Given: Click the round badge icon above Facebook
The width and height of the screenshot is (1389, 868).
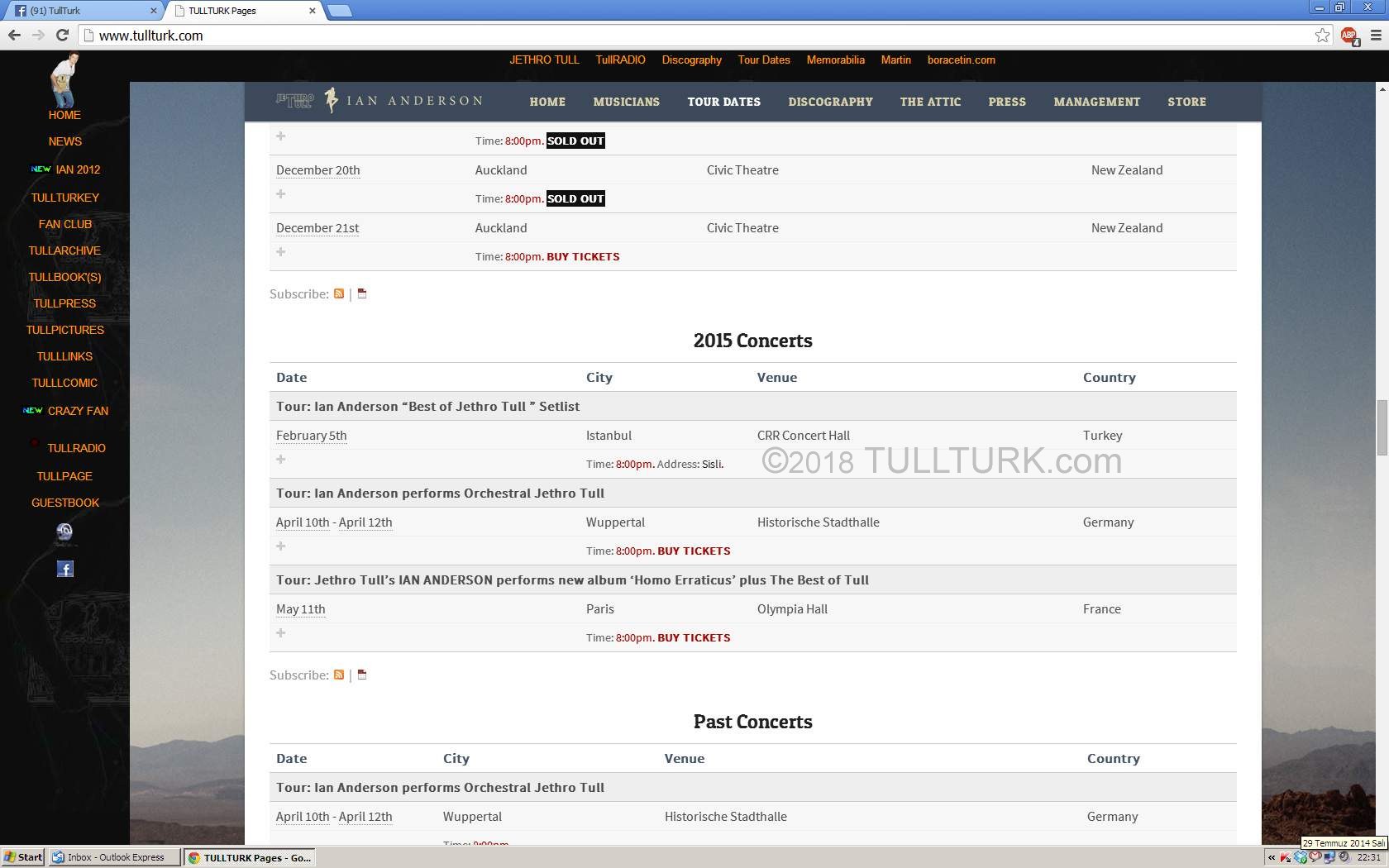Looking at the screenshot, I should click(64, 532).
